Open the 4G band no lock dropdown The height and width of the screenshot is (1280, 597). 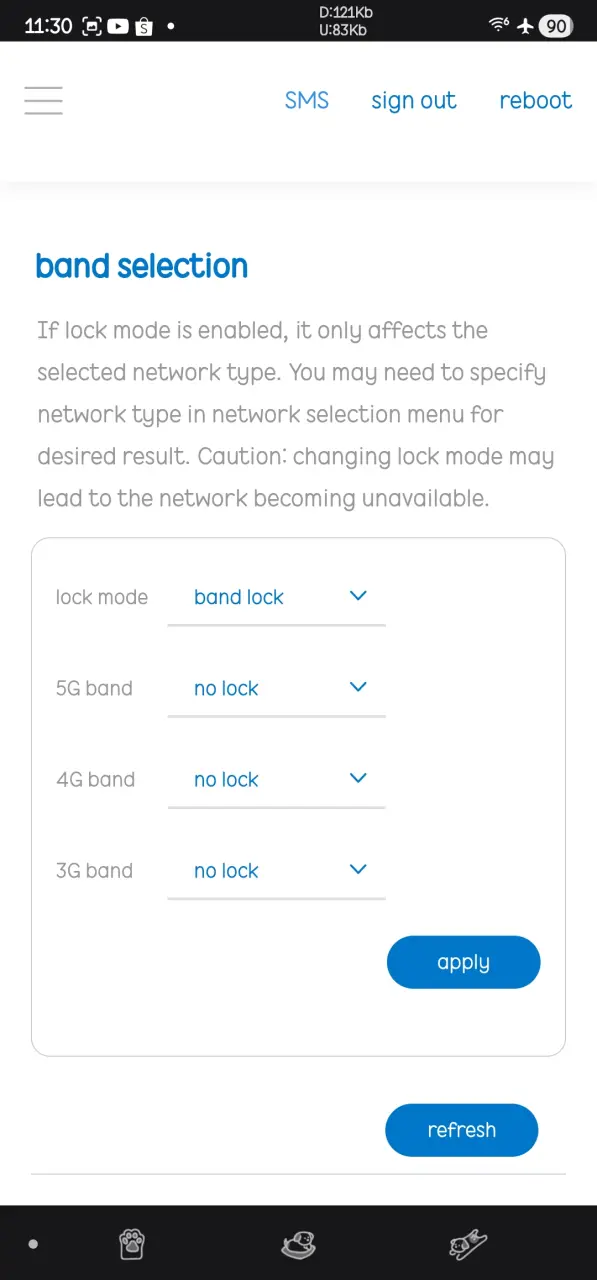276,779
